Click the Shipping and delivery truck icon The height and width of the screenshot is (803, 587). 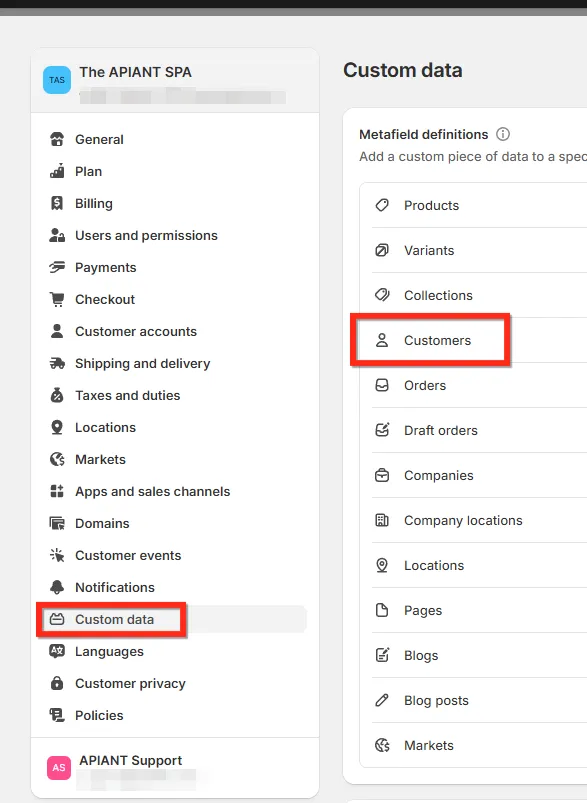click(x=57, y=364)
